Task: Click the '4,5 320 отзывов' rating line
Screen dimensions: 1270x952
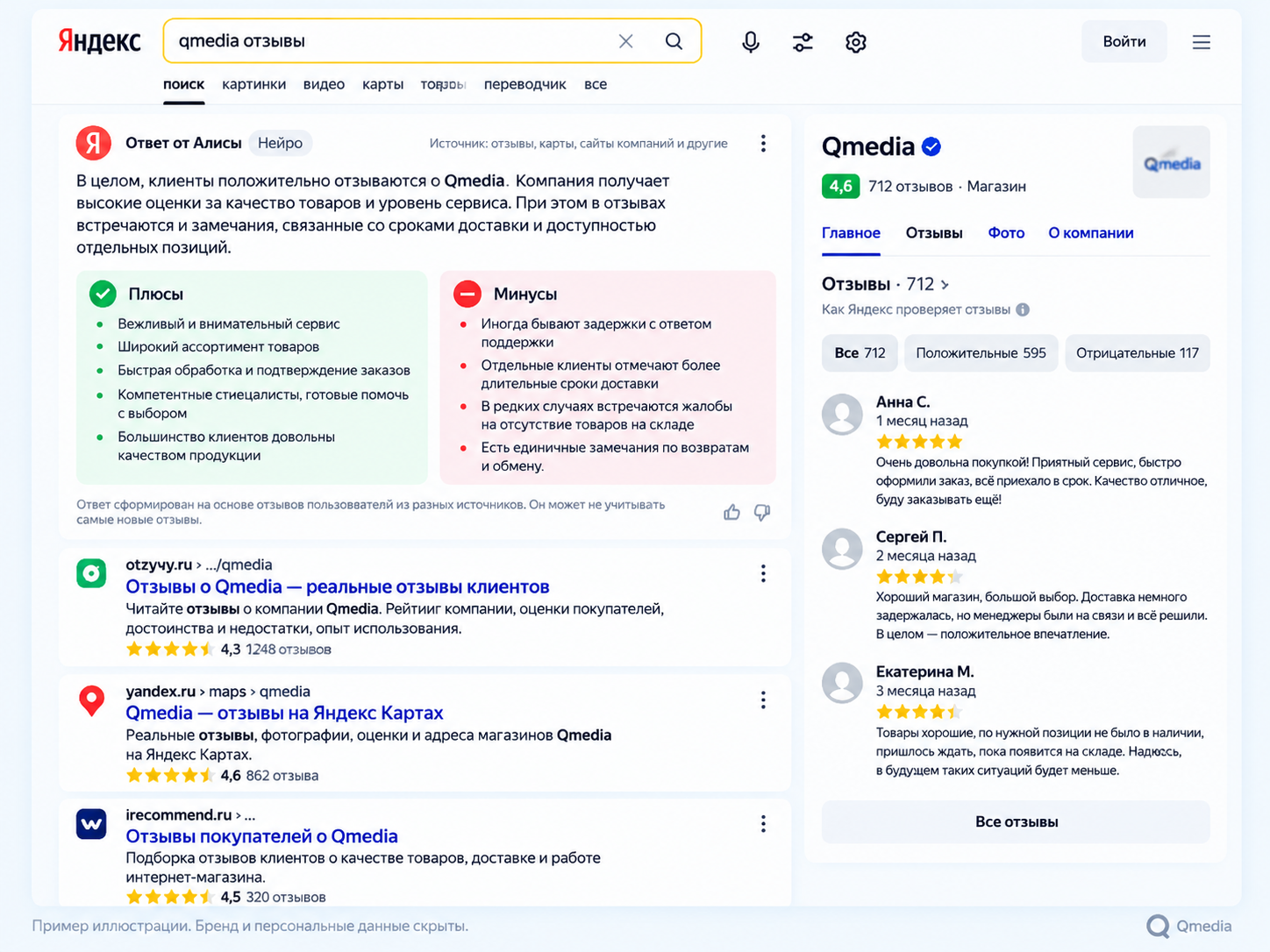Action: pos(225,897)
